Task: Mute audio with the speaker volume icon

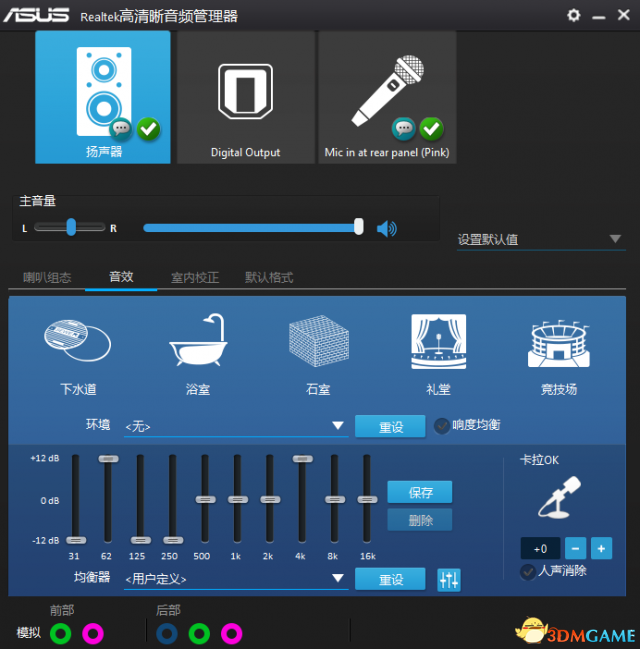Action: point(386,229)
